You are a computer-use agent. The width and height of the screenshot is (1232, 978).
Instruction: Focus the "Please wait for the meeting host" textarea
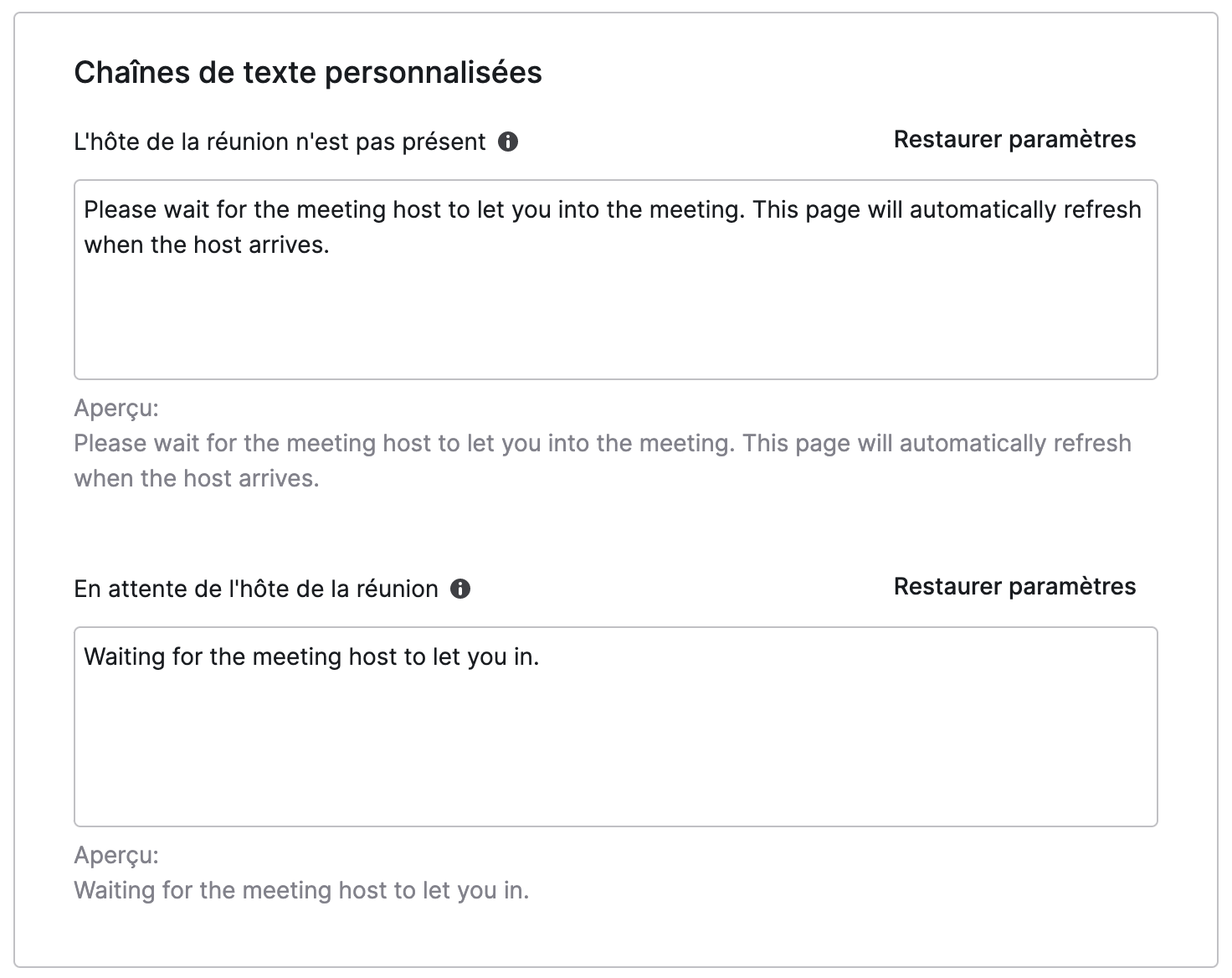click(x=616, y=280)
